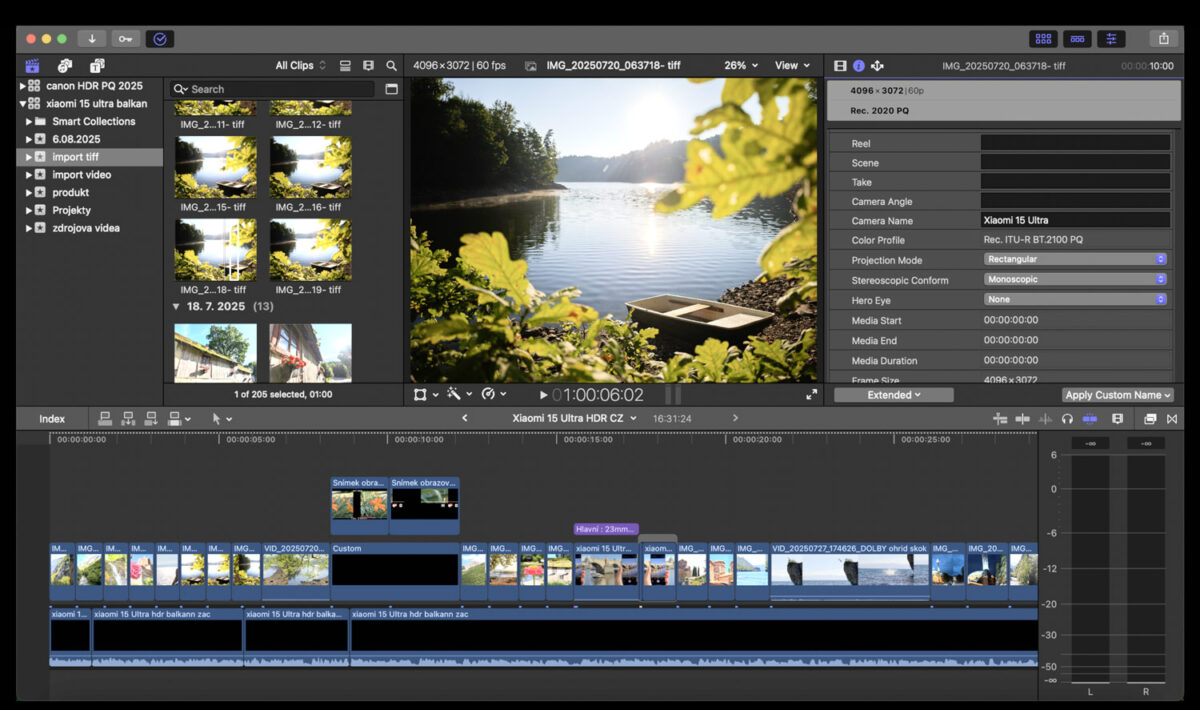Open the Keyword Editor key icon

point(125,39)
